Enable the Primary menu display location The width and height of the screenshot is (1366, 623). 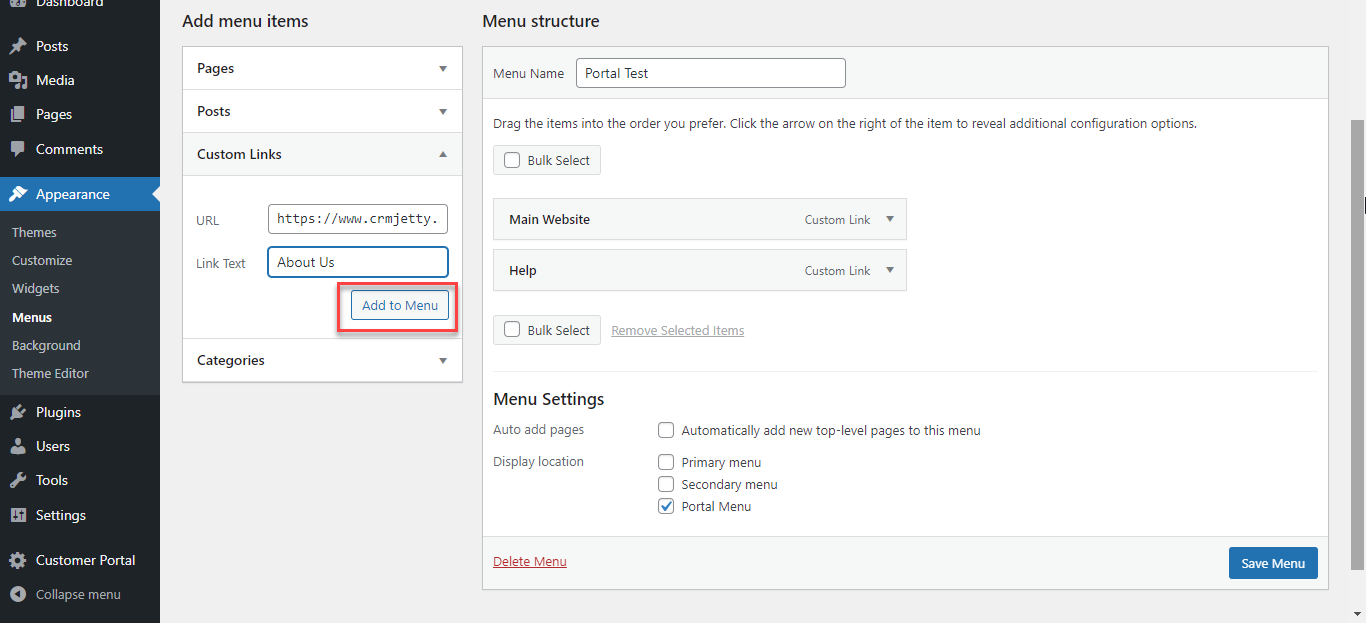666,462
